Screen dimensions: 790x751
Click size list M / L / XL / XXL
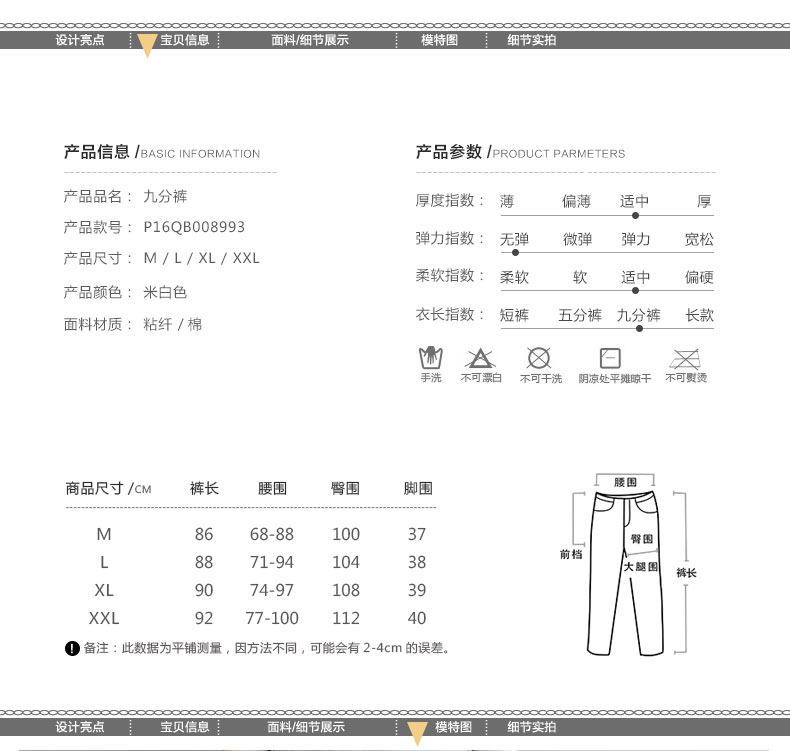pyautogui.click(x=202, y=258)
